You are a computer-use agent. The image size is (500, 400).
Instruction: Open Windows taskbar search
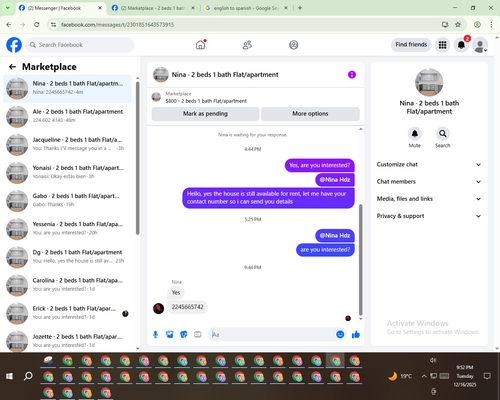[28, 376]
